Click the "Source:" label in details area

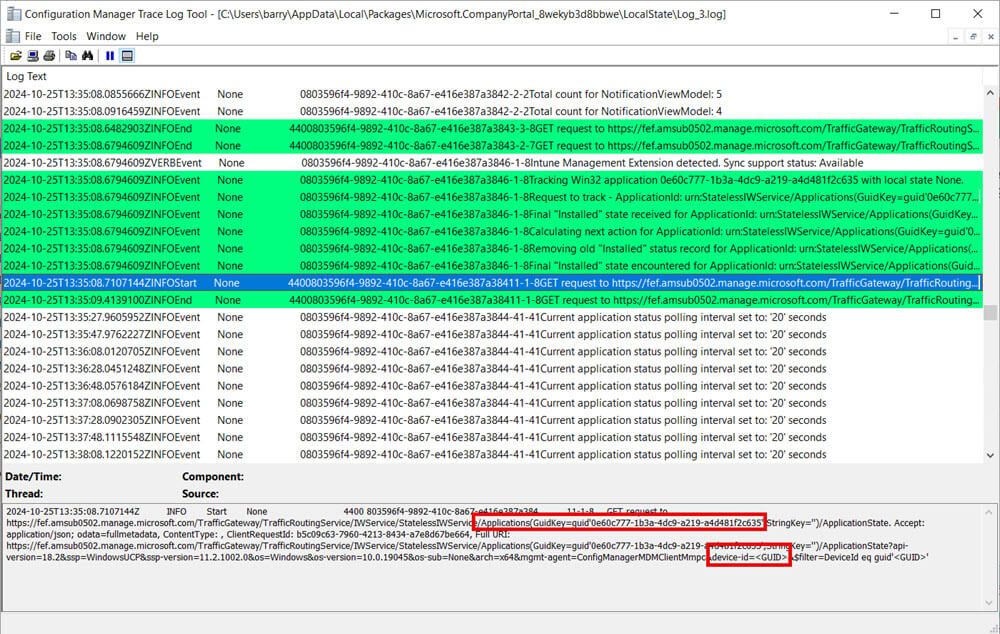200,494
